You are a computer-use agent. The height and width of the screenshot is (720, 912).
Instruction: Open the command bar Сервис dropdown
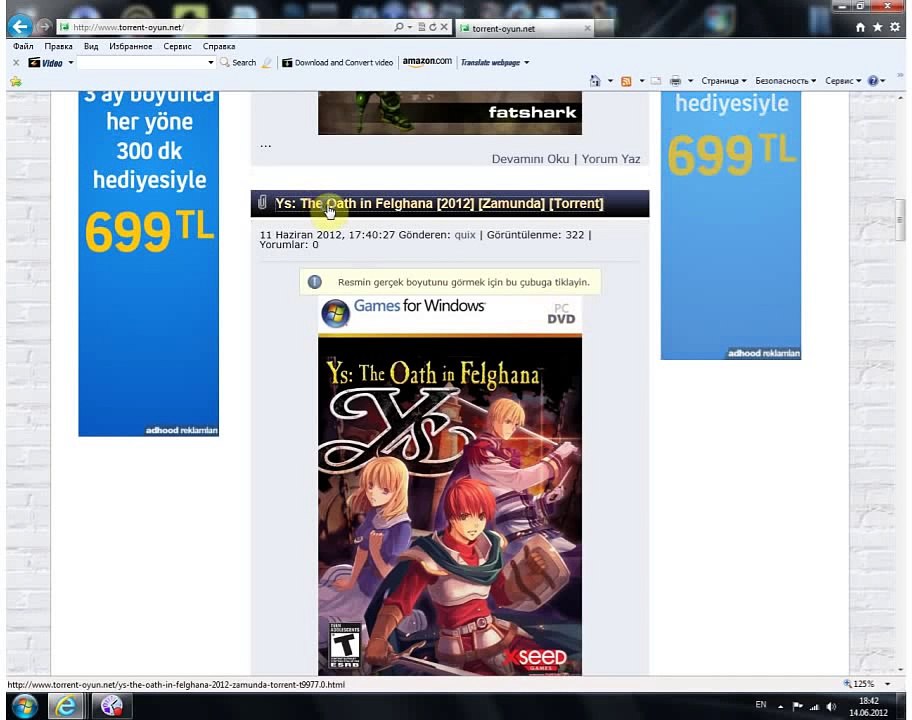point(843,81)
